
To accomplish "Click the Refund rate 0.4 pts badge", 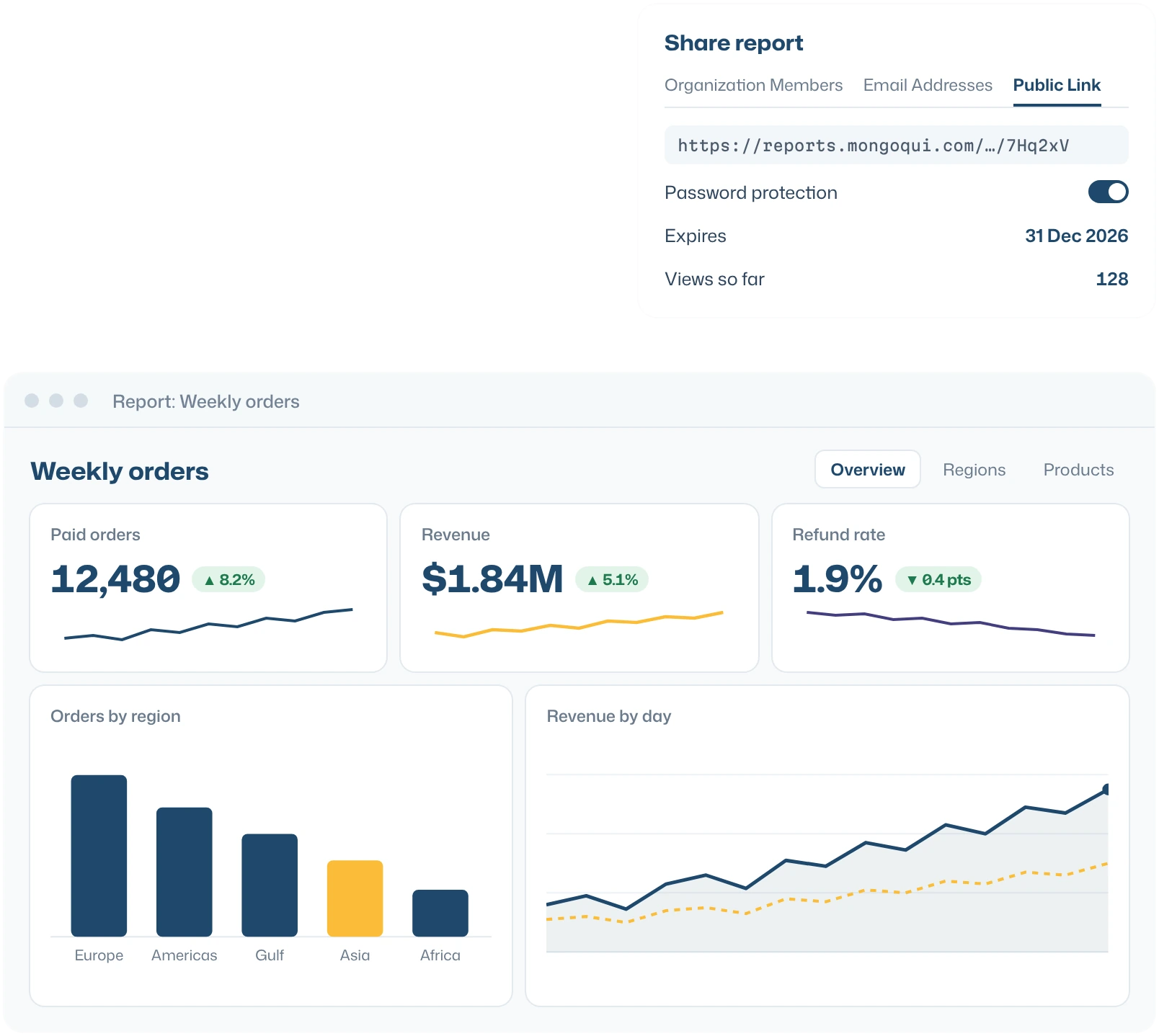I will (x=938, y=580).
